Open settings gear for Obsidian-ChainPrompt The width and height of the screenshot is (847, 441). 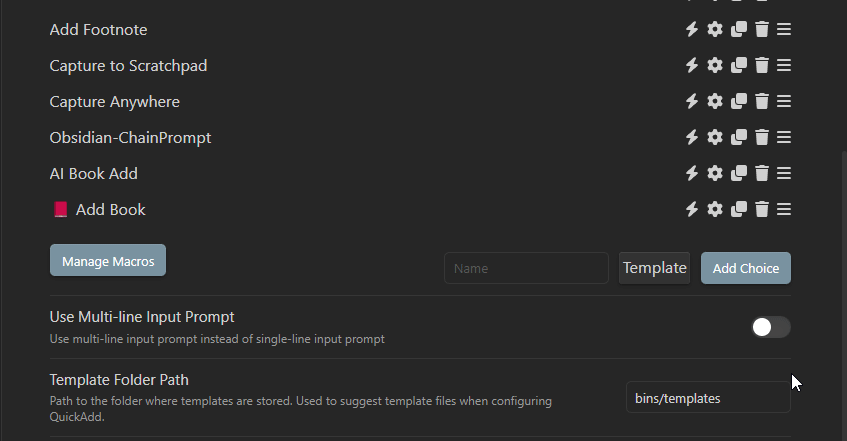pos(715,137)
